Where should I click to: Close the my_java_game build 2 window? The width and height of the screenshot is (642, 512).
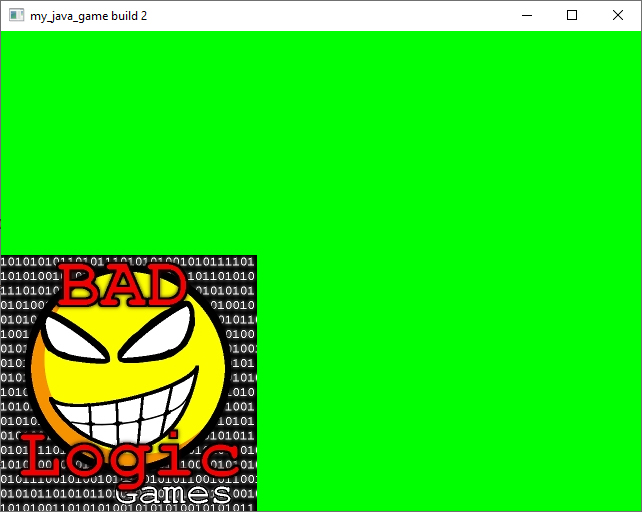click(x=618, y=16)
